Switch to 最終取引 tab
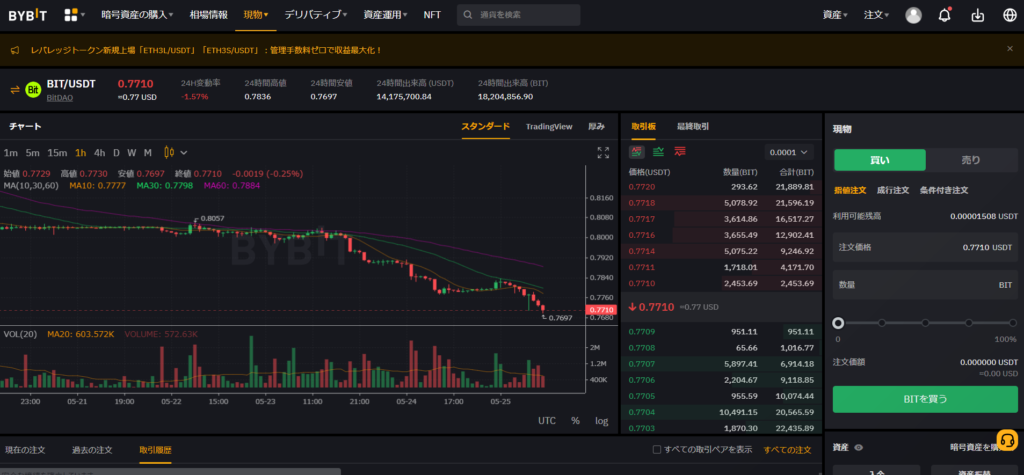This screenshot has height=475, width=1024. click(693, 126)
